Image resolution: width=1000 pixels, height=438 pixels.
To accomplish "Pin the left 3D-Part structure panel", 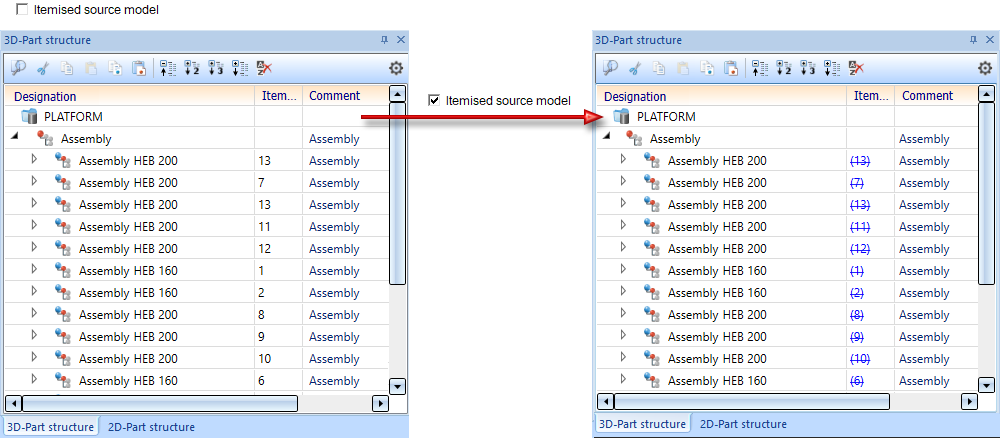I will pyautogui.click(x=385, y=40).
